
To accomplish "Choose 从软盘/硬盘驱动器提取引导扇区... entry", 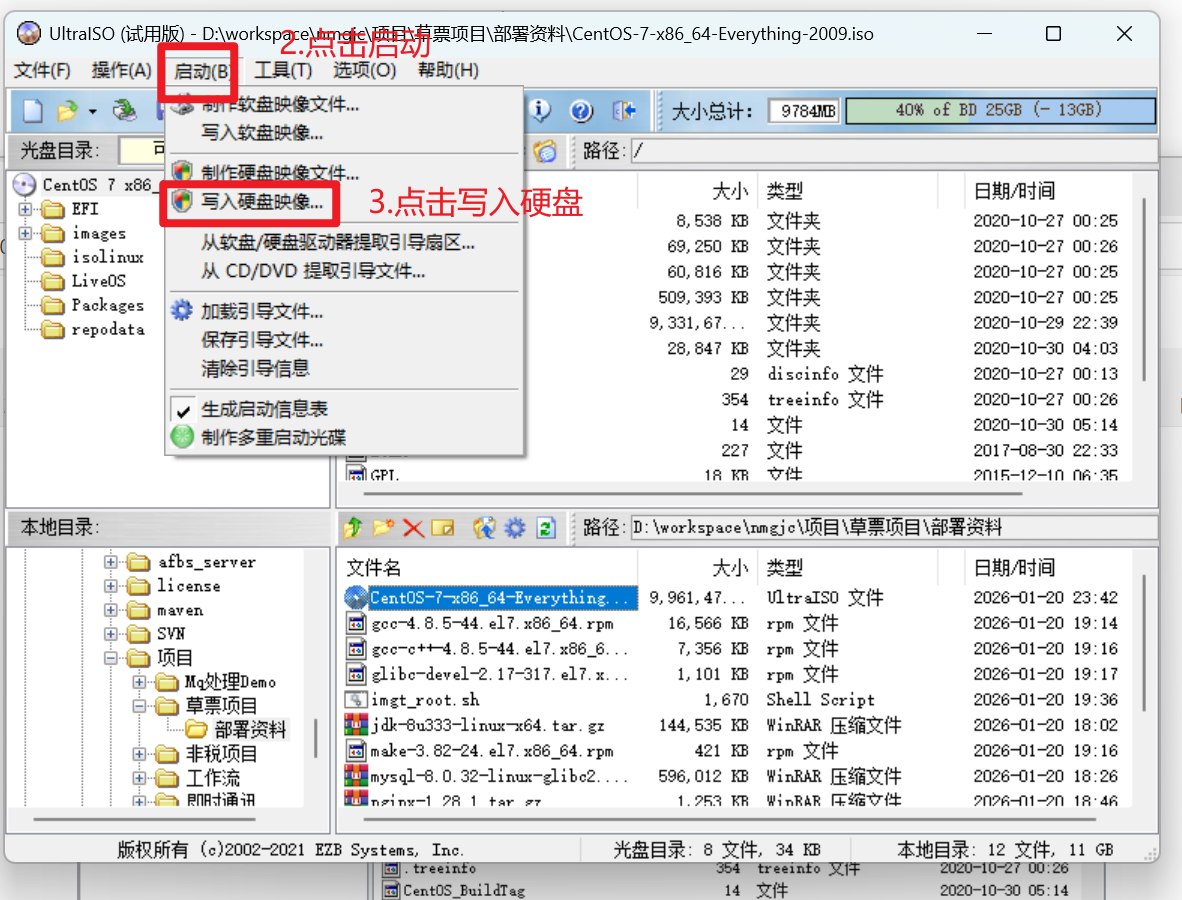I will tap(344, 242).
